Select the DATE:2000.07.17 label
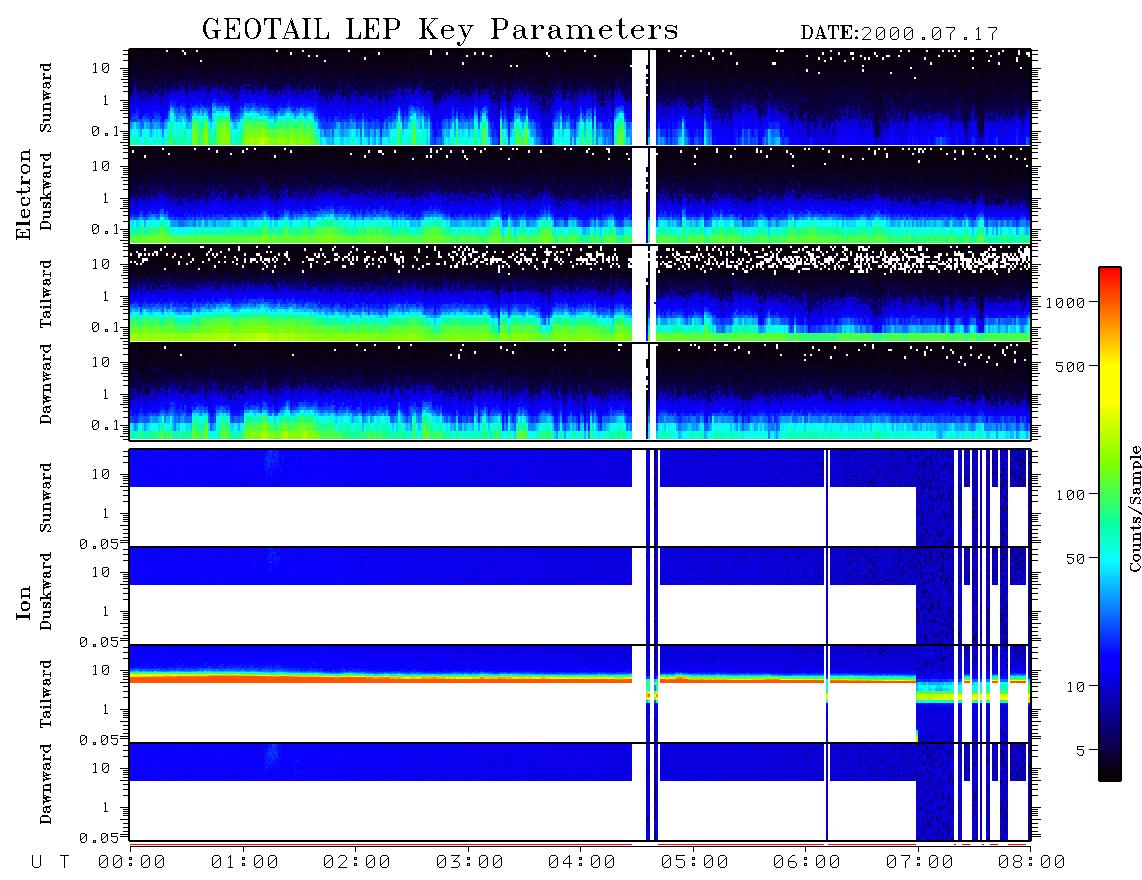Viewport: 1142px width, 880px height. 899,34
